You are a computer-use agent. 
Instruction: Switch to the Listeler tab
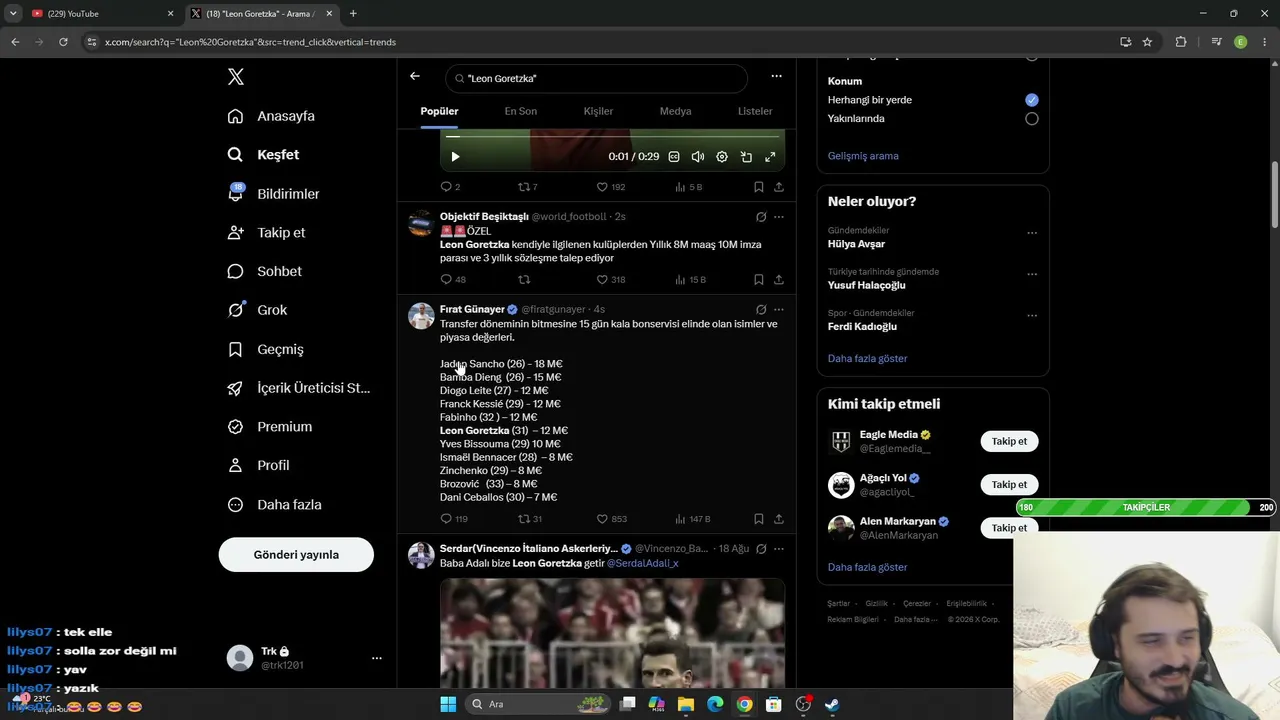755,111
